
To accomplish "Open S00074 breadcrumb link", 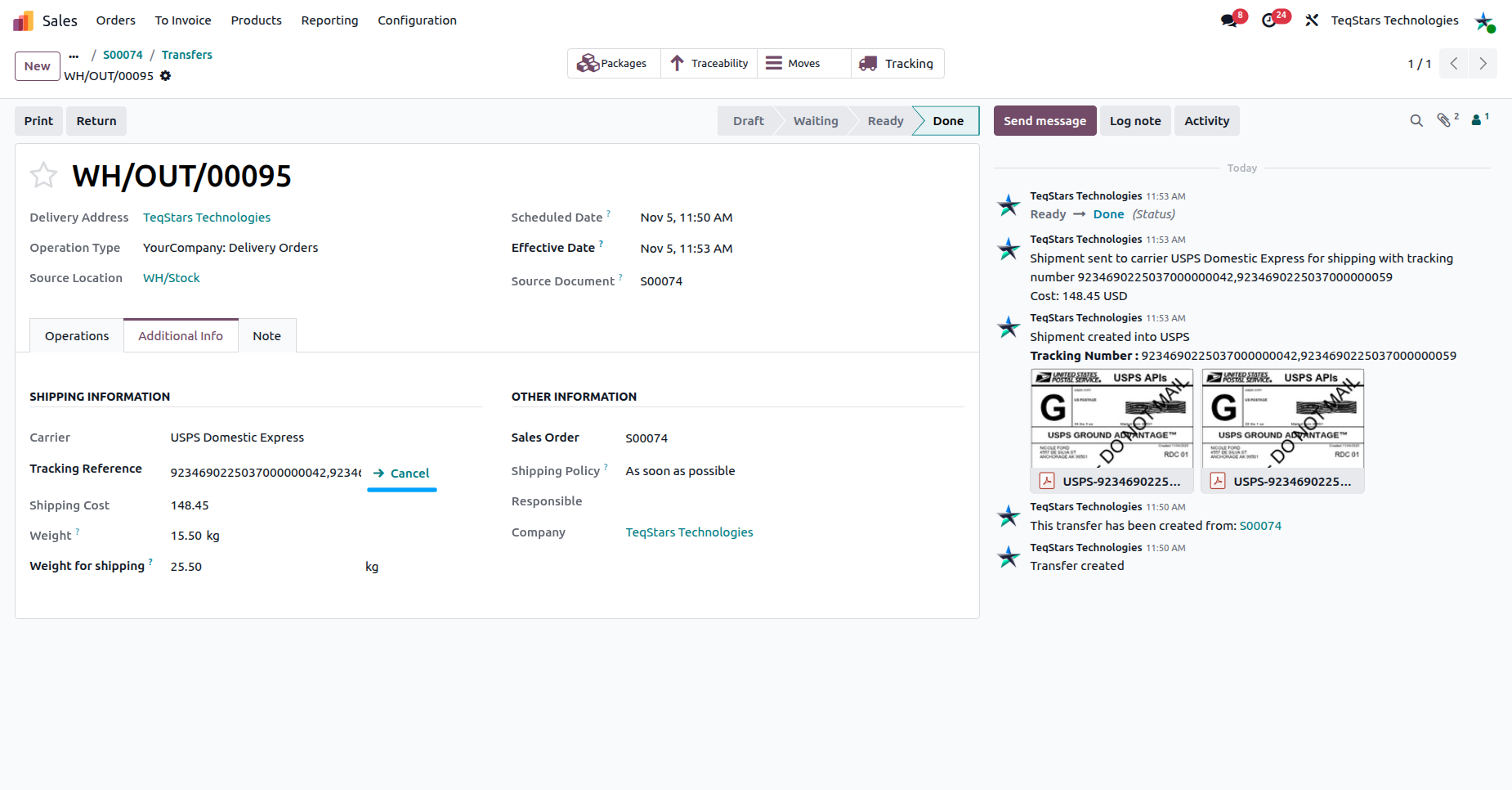I will [x=123, y=55].
